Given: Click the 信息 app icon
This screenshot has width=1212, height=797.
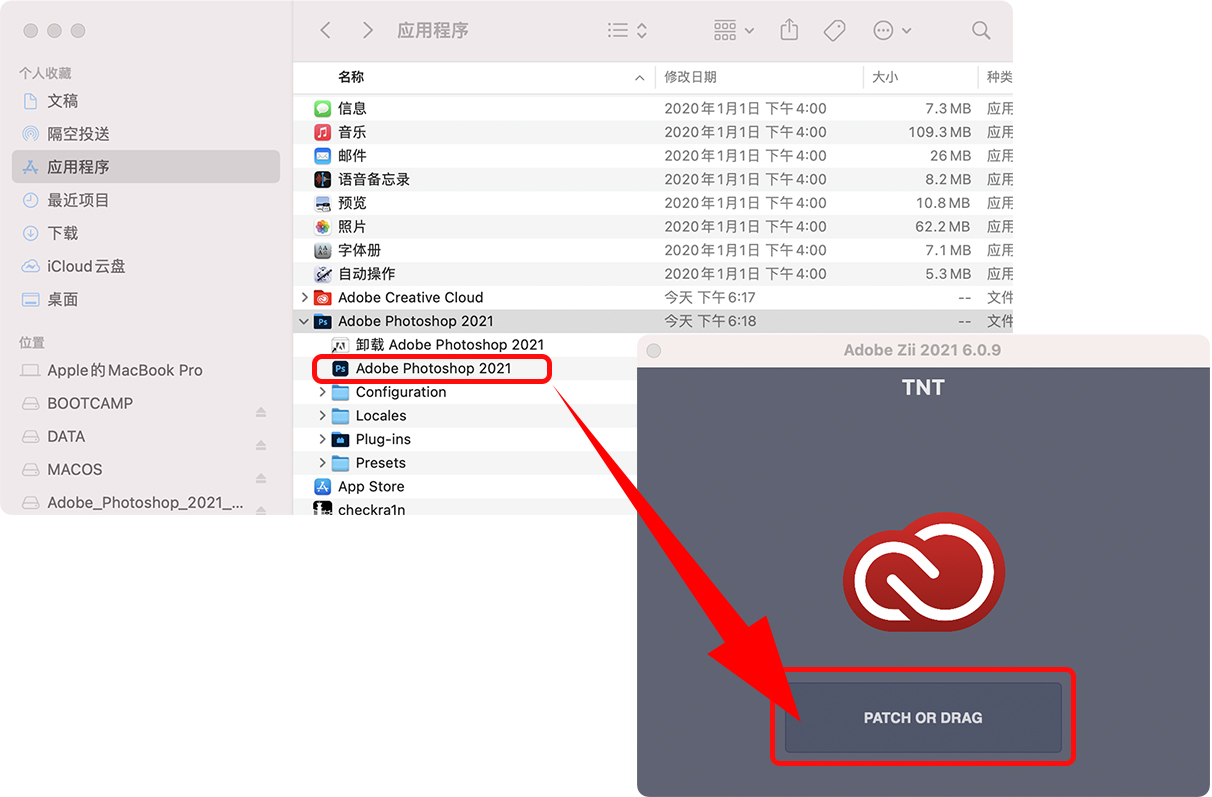Looking at the screenshot, I should (x=322, y=108).
